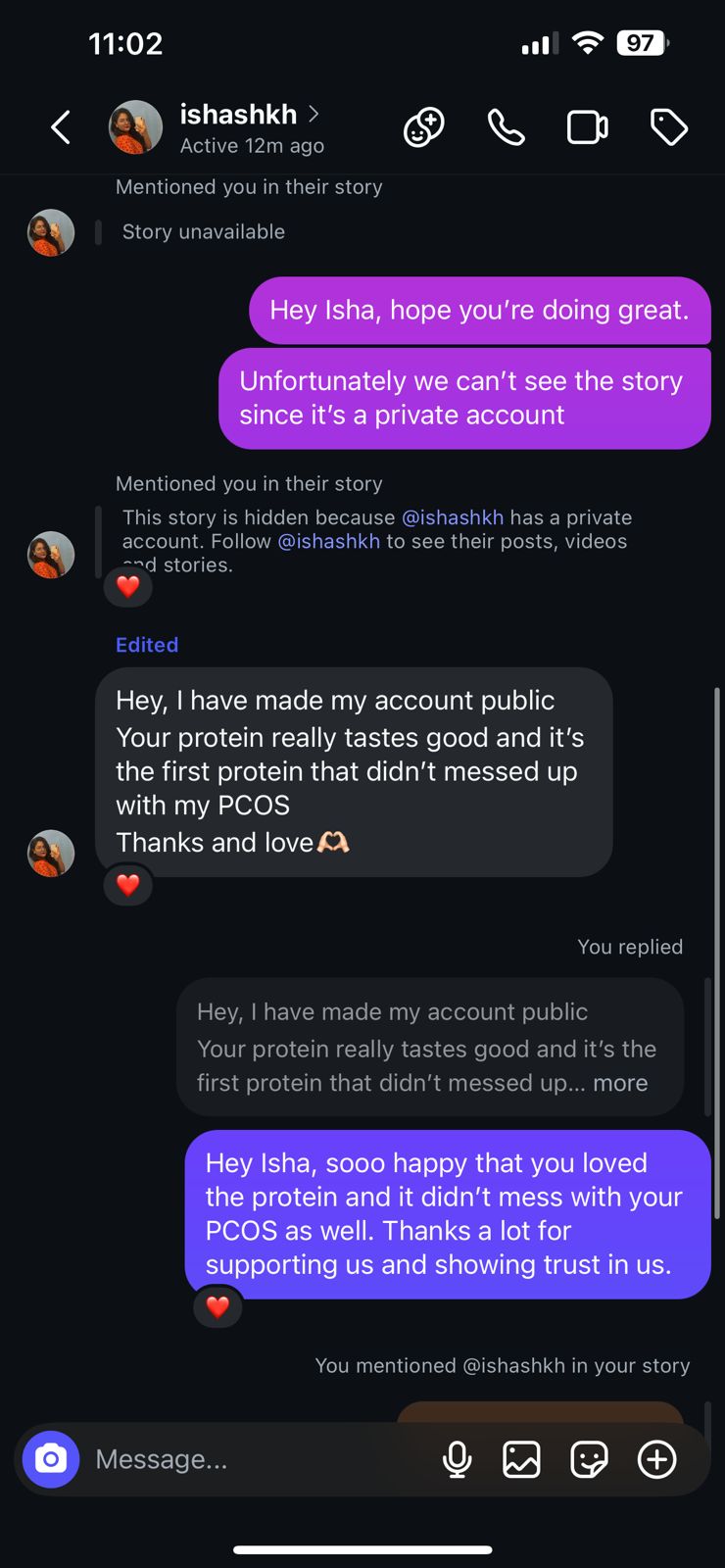Tap heart reaction on your purple reply
Image resolution: width=725 pixels, height=1568 pixels.
[x=217, y=1306]
